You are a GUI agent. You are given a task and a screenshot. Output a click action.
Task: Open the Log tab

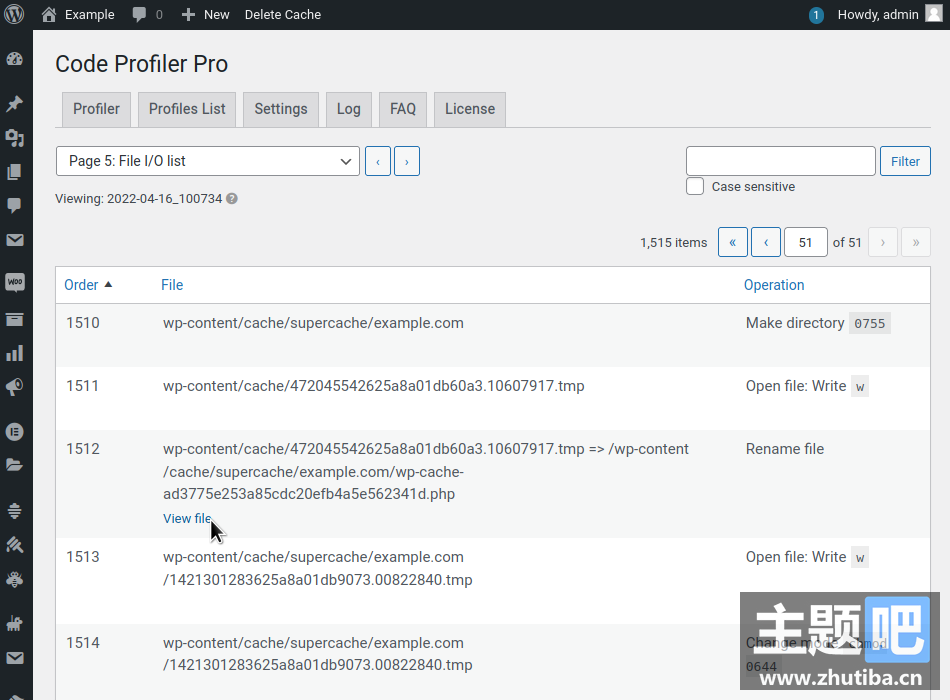[348, 109]
